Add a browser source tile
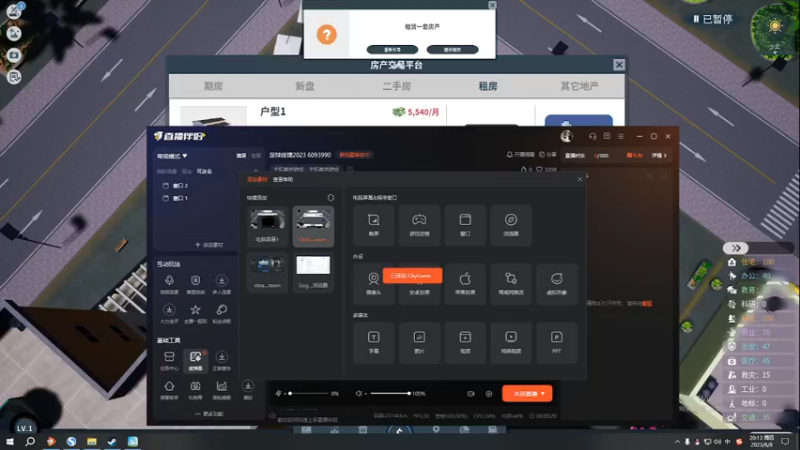The width and height of the screenshot is (800, 450). coord(511,225)
